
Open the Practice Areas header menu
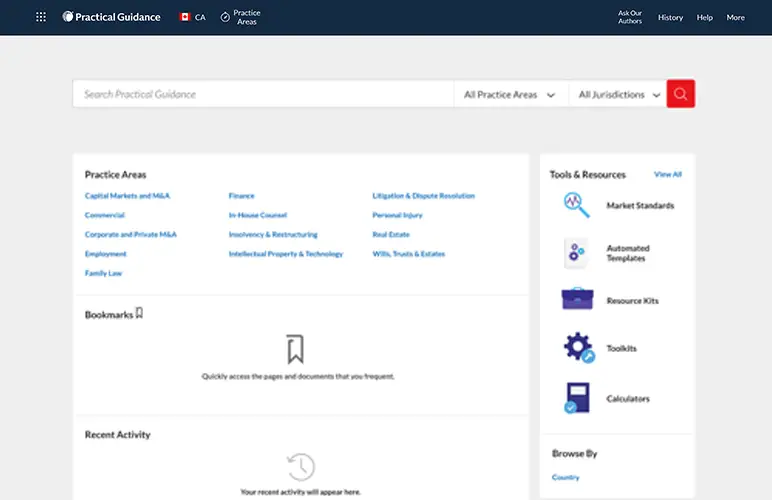tap(240, 17)
